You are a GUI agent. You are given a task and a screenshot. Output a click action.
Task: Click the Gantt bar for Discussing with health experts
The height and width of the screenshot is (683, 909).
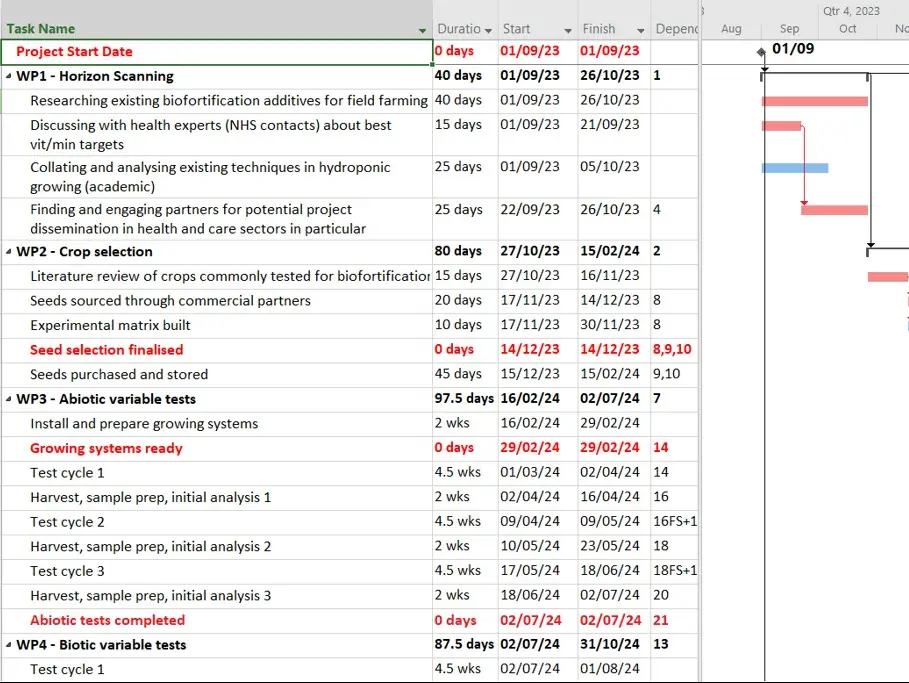[x=781, y=126]
